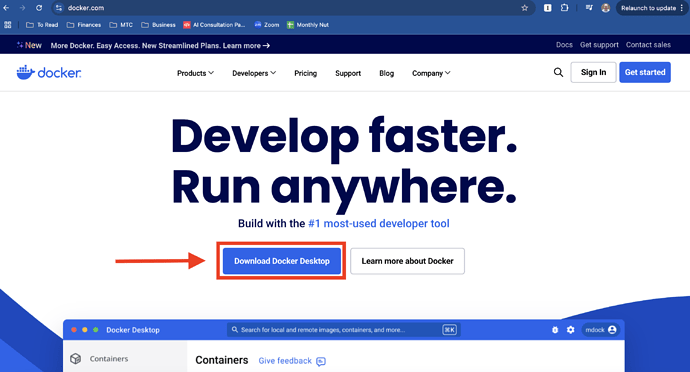The height and width of the screenshot is (372, 690).
Task: Open the Pricing page
Action: point(305,73)
